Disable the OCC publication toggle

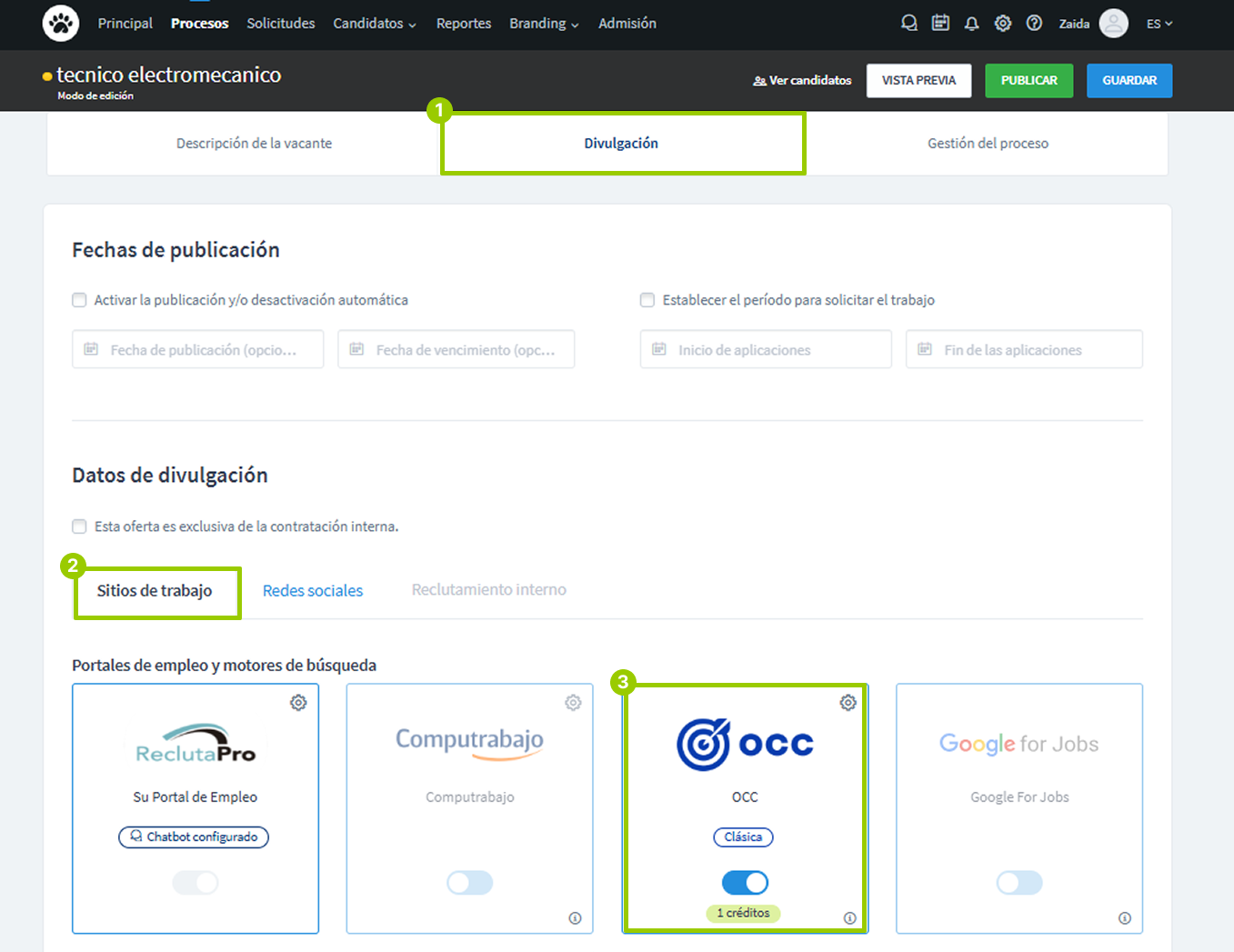coord(745,882)
